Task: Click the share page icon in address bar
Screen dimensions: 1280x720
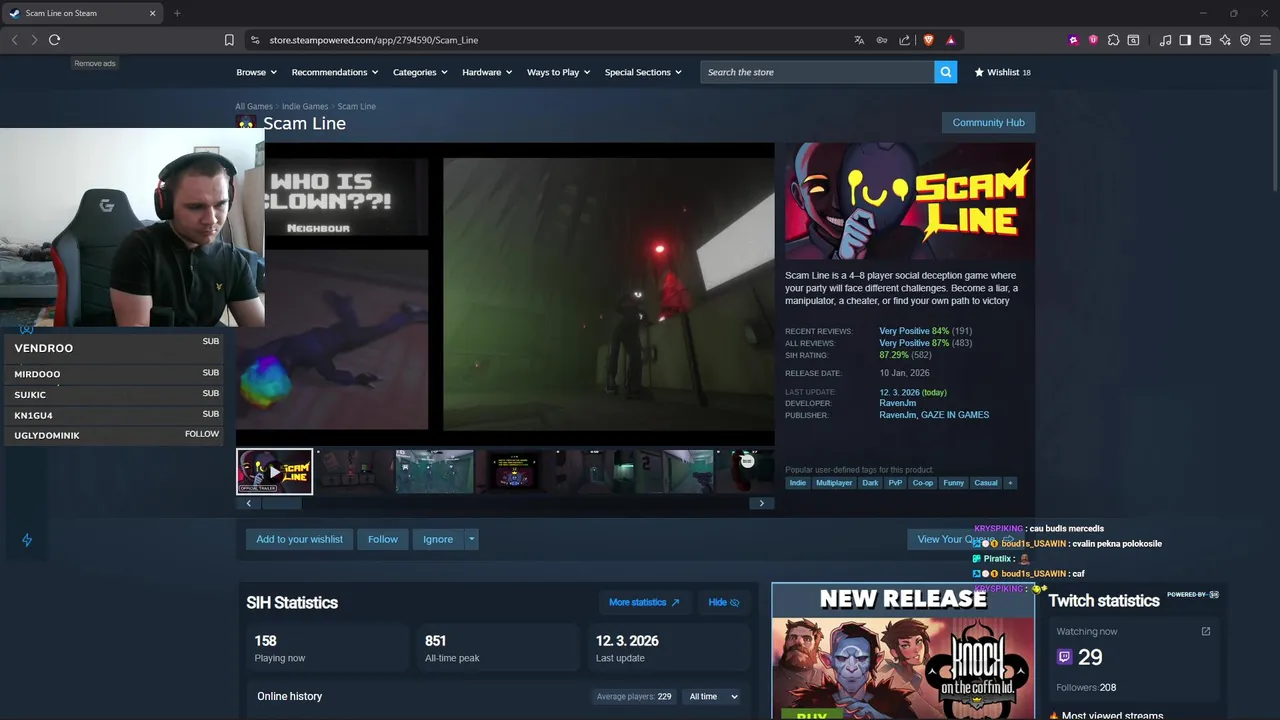Action: 905,40
